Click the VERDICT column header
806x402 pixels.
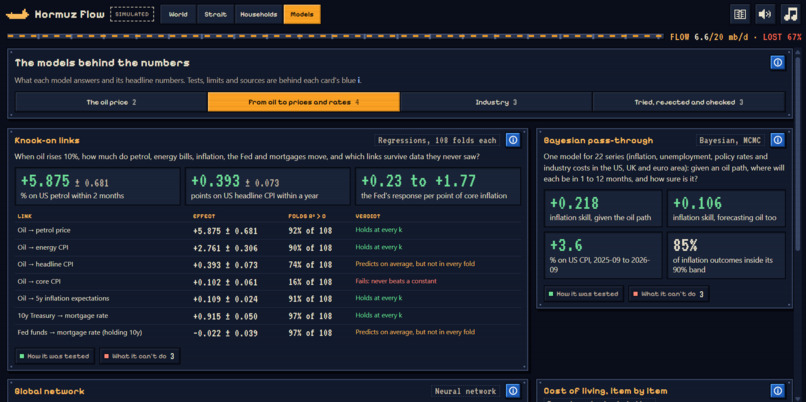click(x=368, y=216)
